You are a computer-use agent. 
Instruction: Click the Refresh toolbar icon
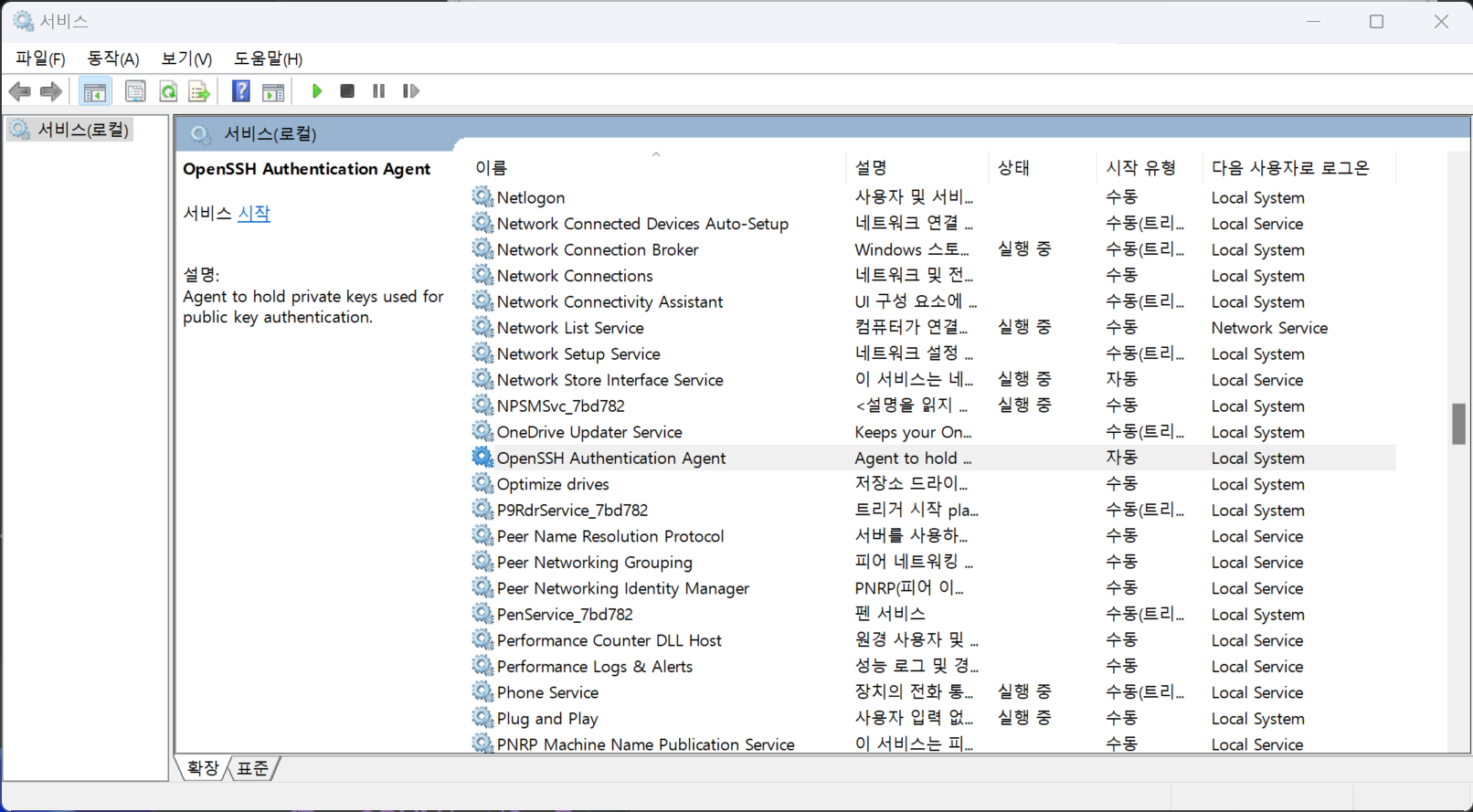click(x=168, y=91)
